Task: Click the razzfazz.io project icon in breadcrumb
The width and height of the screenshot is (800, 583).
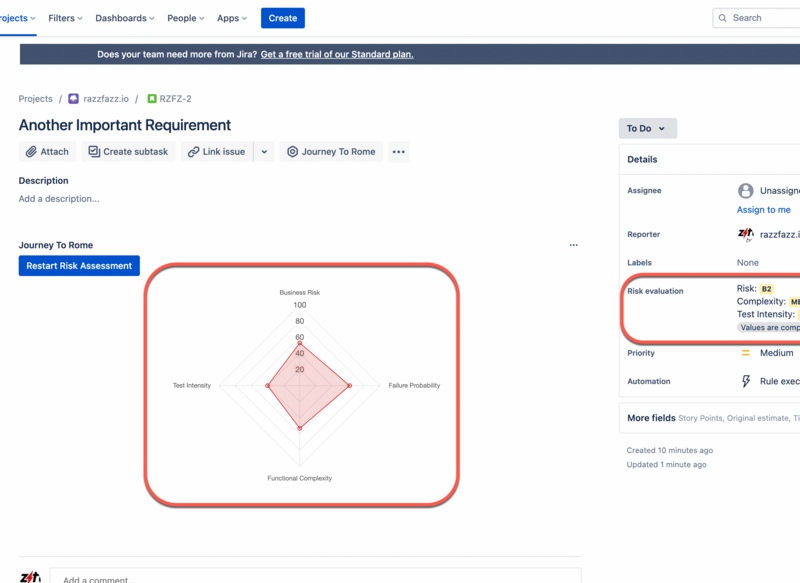Action: [x=74, y=99]
